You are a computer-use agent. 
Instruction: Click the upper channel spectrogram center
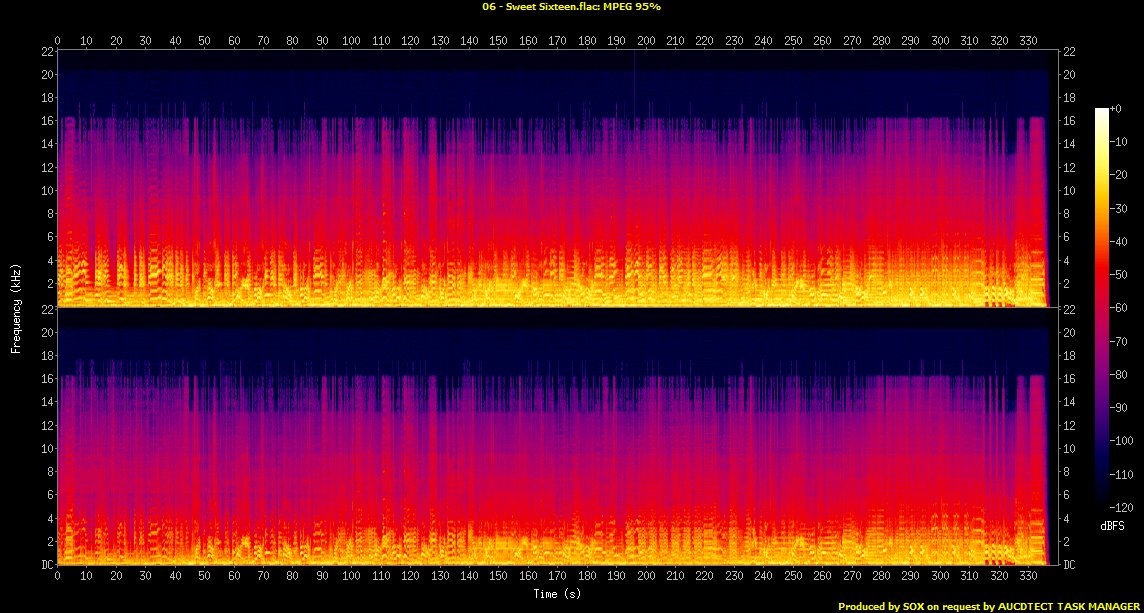pos(552,178)
